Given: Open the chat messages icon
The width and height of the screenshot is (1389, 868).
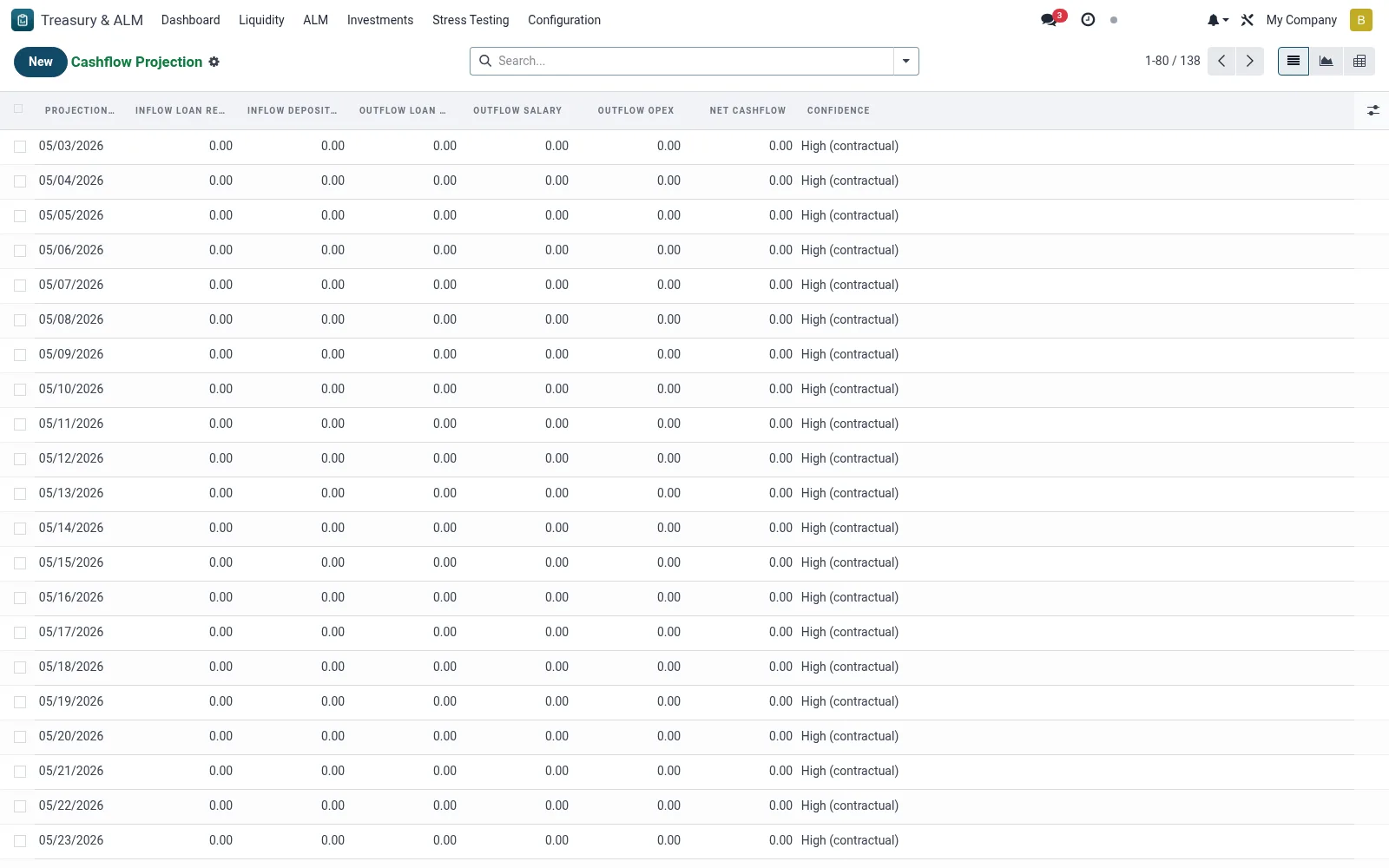Looking at the screenshot, I should coord(1051,19).
